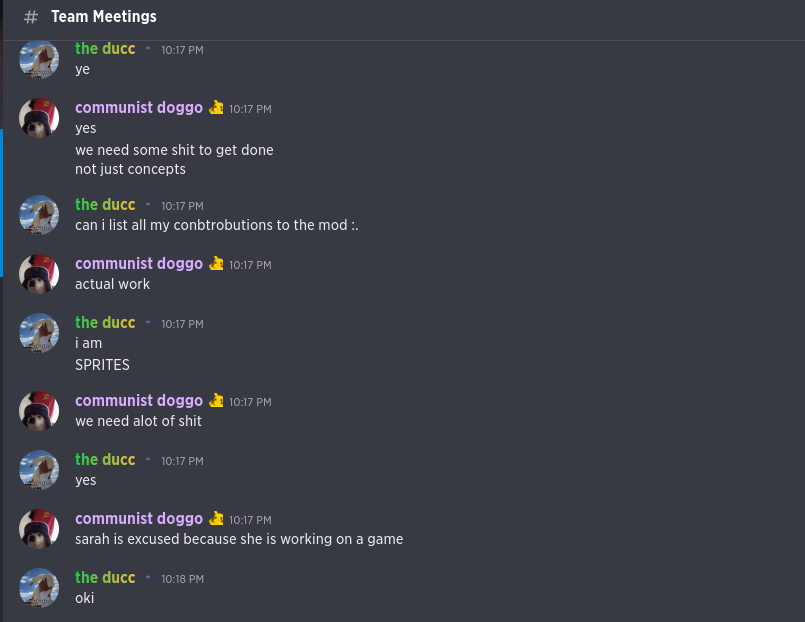Open the ducc's avatar next to 'ye'
This screenshot has width=805, height=622.
coord(39,59)
